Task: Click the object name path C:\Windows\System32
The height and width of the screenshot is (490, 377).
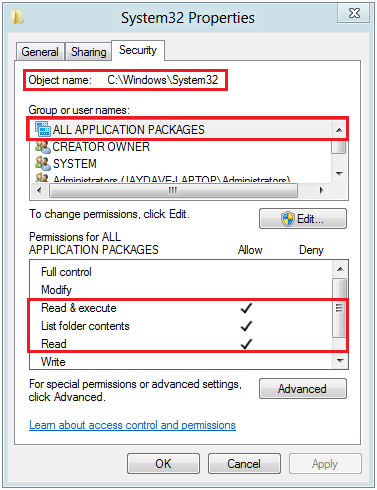Action: coord(163,80)
